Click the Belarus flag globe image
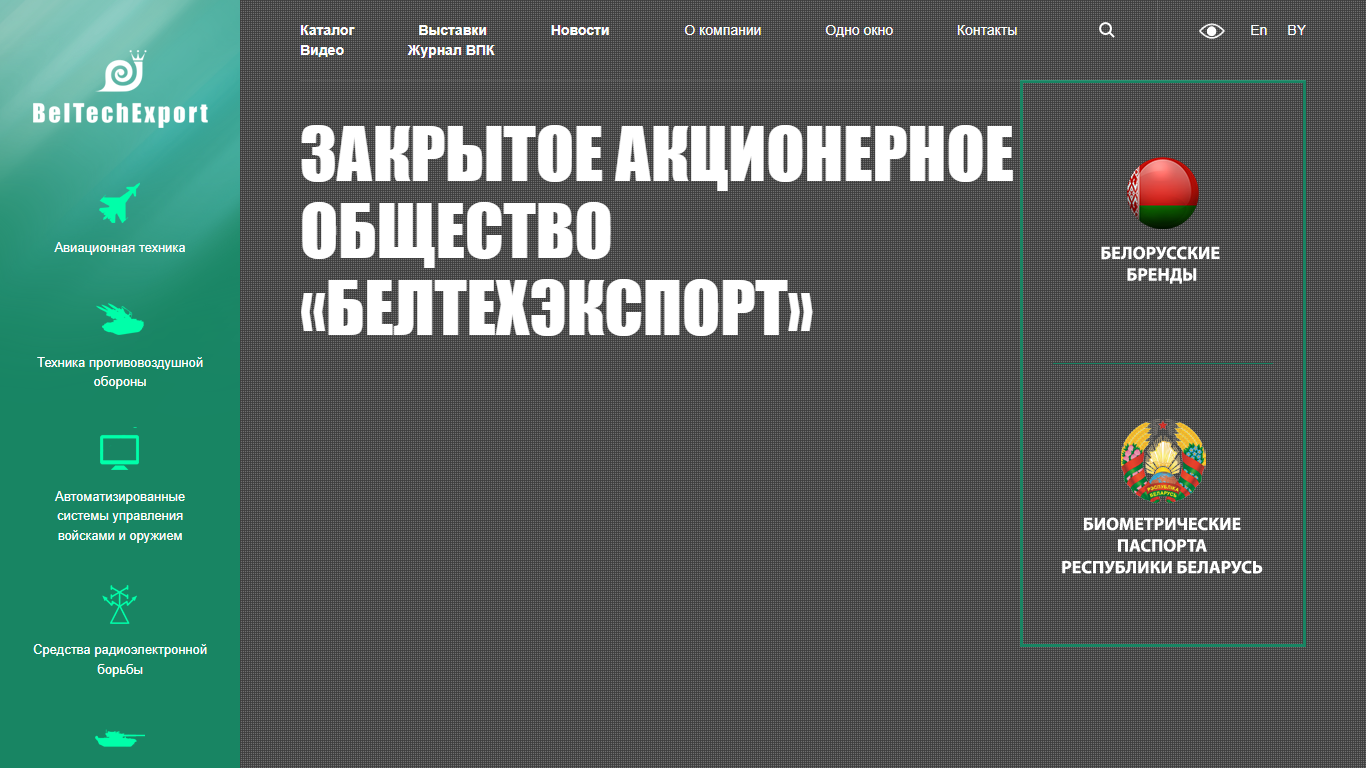 [1162, 193]
